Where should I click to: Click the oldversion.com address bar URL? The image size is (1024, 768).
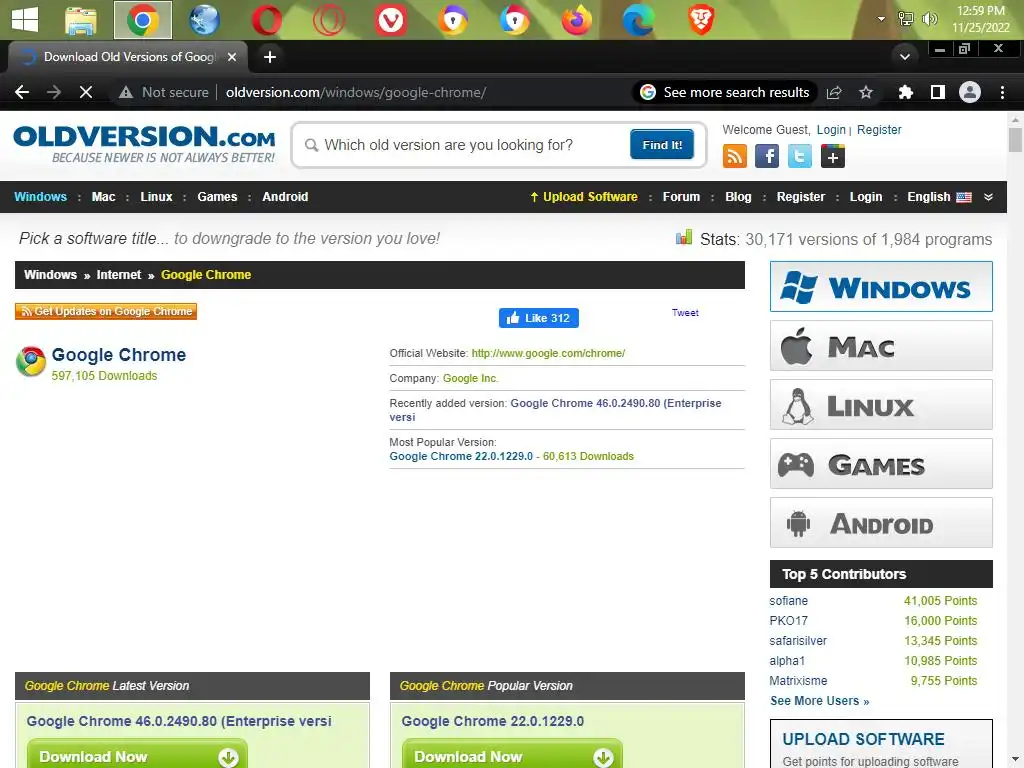(x=356, y=92)
